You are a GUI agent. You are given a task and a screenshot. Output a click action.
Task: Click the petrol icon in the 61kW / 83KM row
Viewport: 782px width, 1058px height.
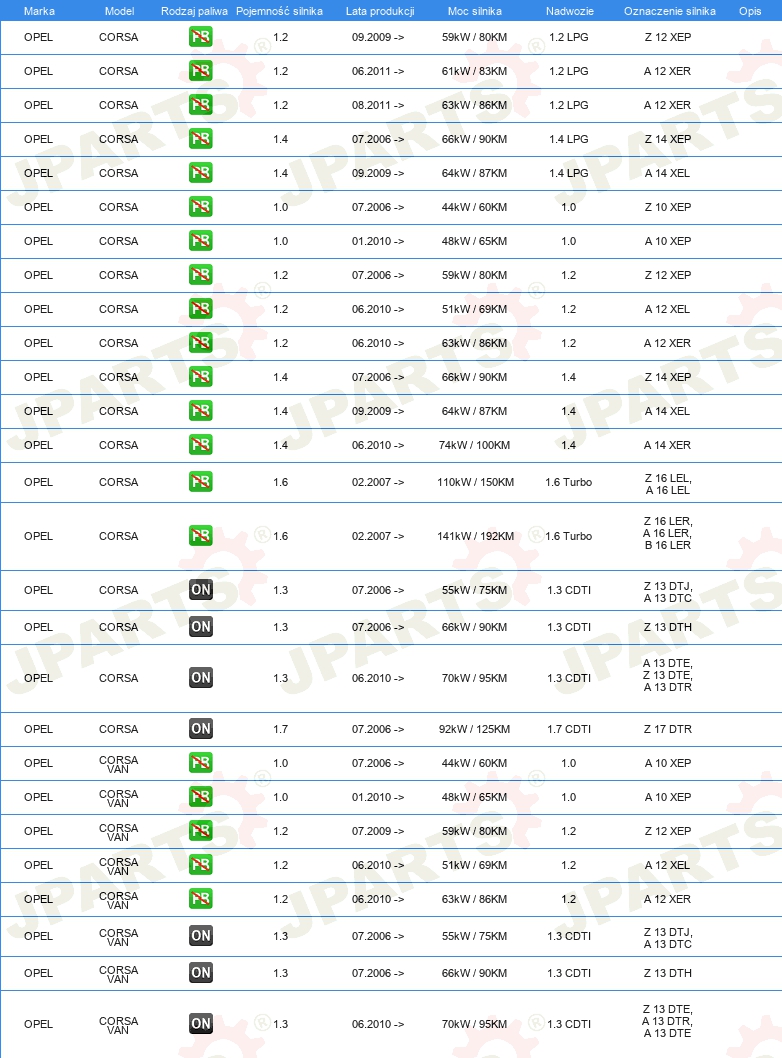click(200, 71)
